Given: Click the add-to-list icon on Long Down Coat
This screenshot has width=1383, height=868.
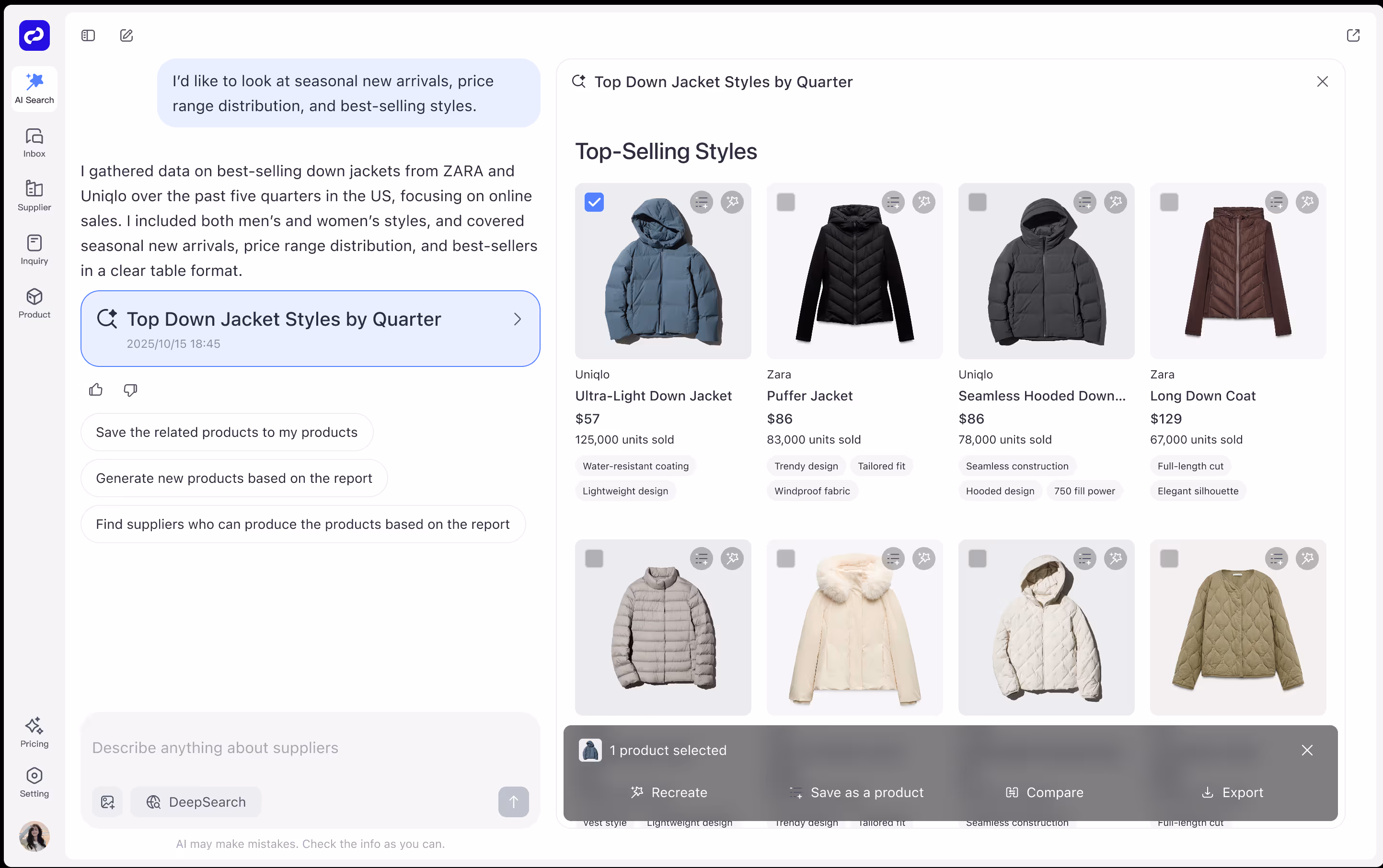Looking at the screenshot, I should [x=1276, y=202].
